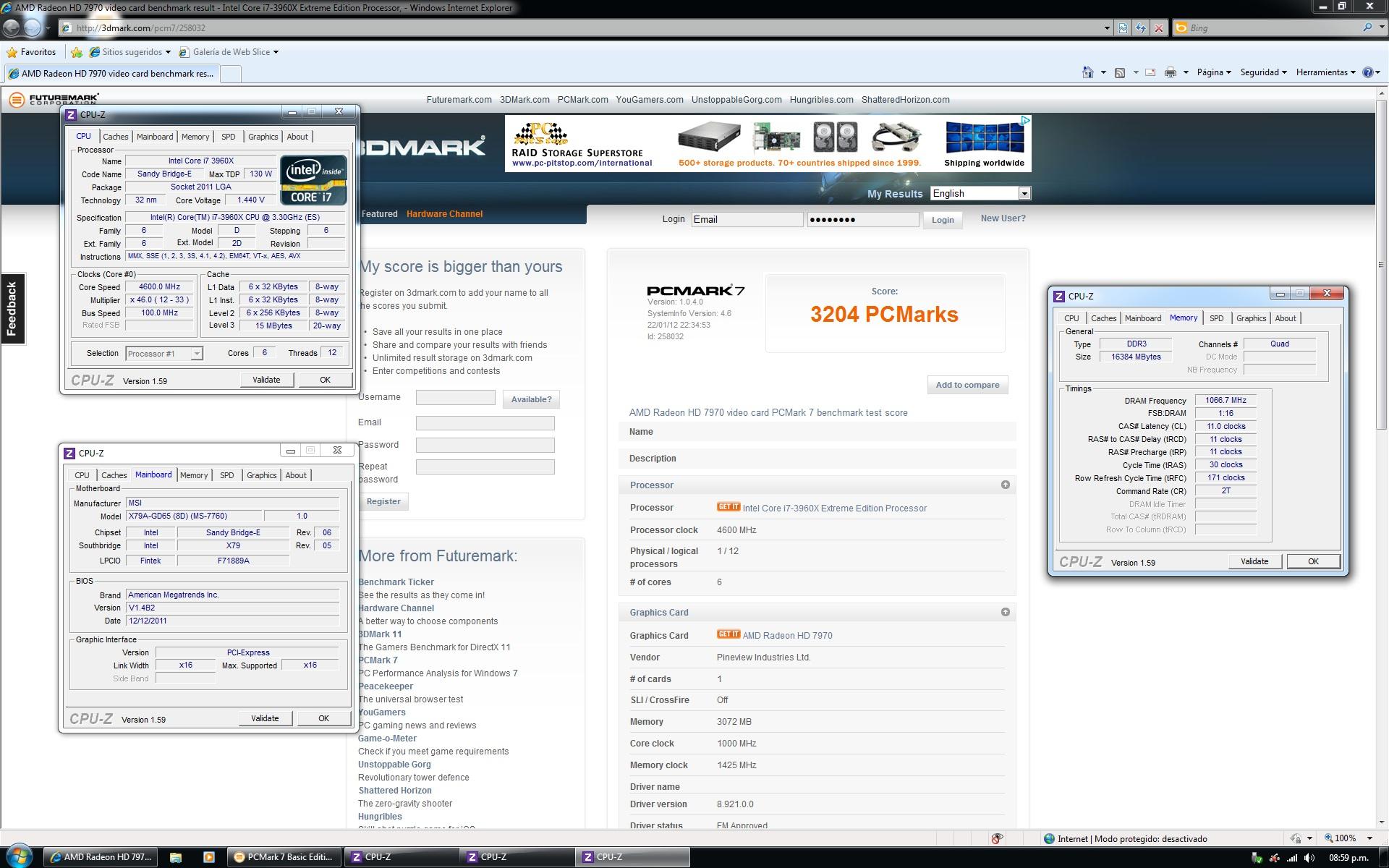Click Validate in top-left CPU-Z window
1389x868 pixels.
click(266, 380)
